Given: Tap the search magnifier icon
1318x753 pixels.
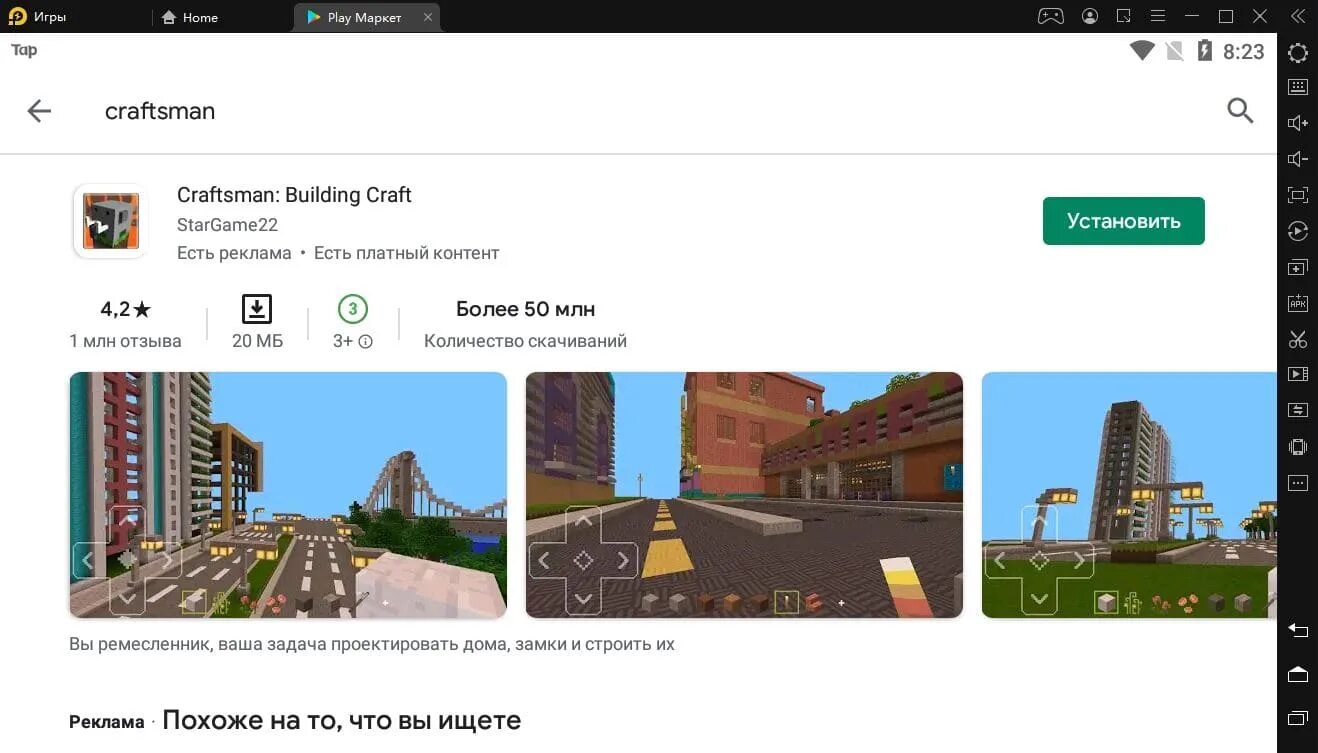Looking at the screenshot, I should tap(1240, 111).
